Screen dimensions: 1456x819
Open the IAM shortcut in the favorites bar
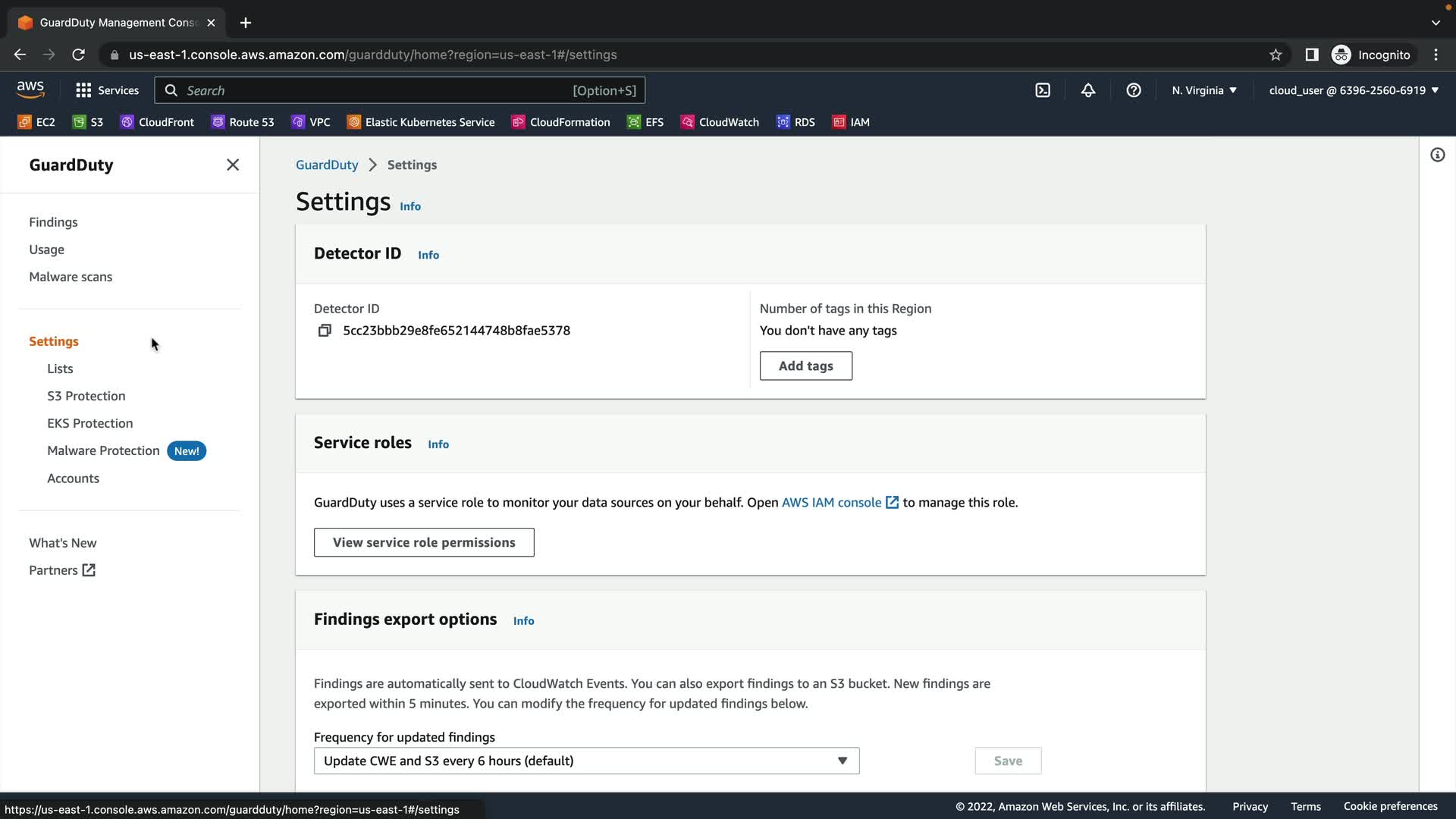pyautogui.click(x=851, y=122)
